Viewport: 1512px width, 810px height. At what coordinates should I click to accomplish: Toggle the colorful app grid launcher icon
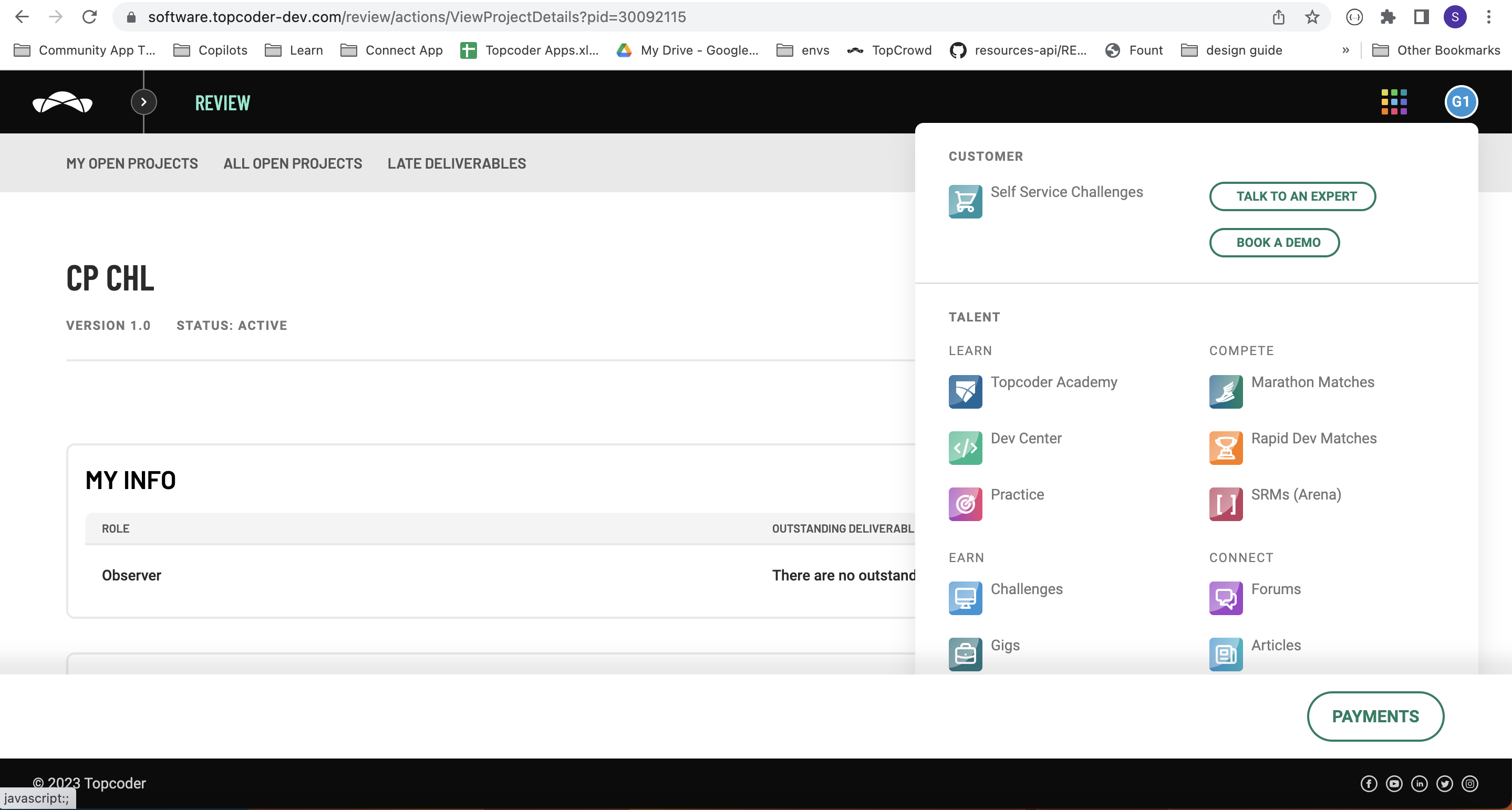coord(1394,102)
